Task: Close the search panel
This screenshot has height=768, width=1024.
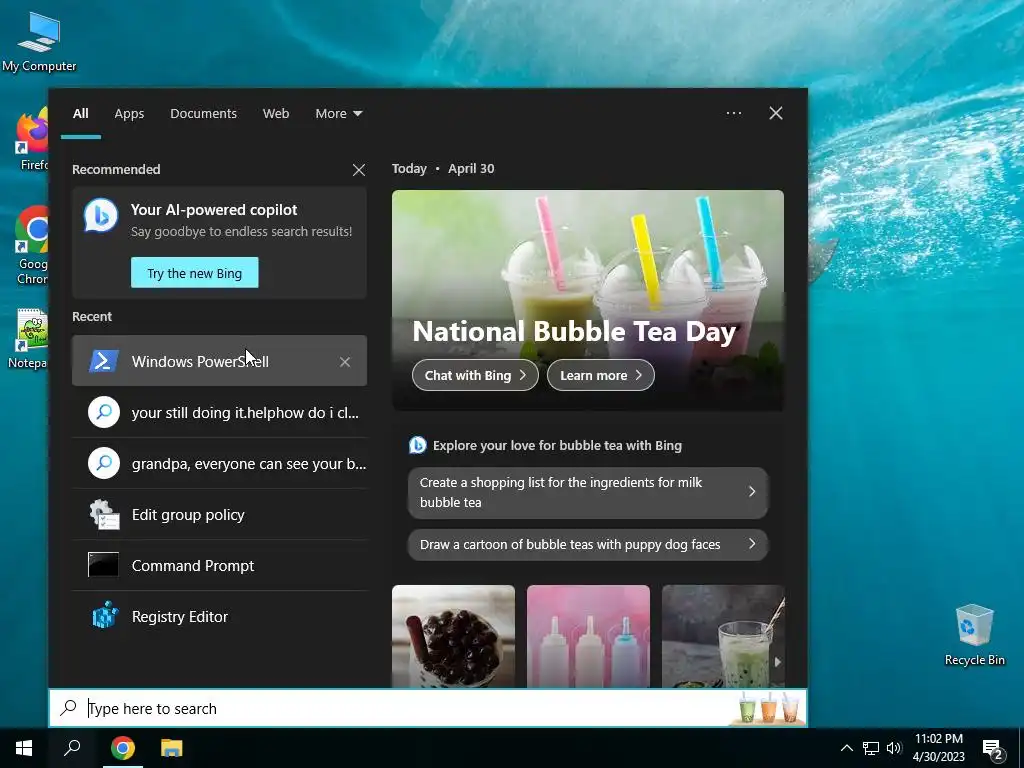Action: (x=776, y=113)
